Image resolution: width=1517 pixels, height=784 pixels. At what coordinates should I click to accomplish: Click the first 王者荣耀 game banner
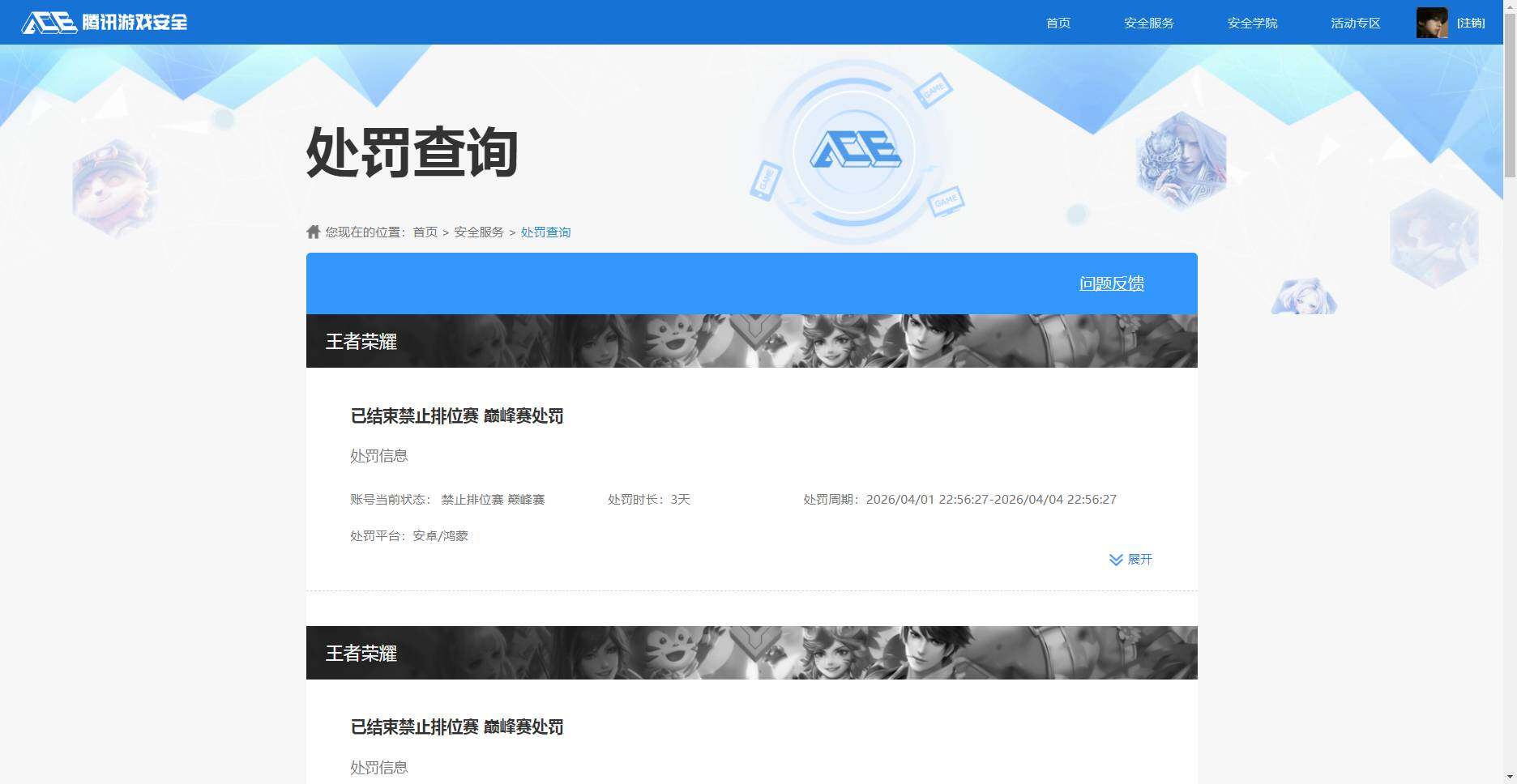(x=752, y=341)
